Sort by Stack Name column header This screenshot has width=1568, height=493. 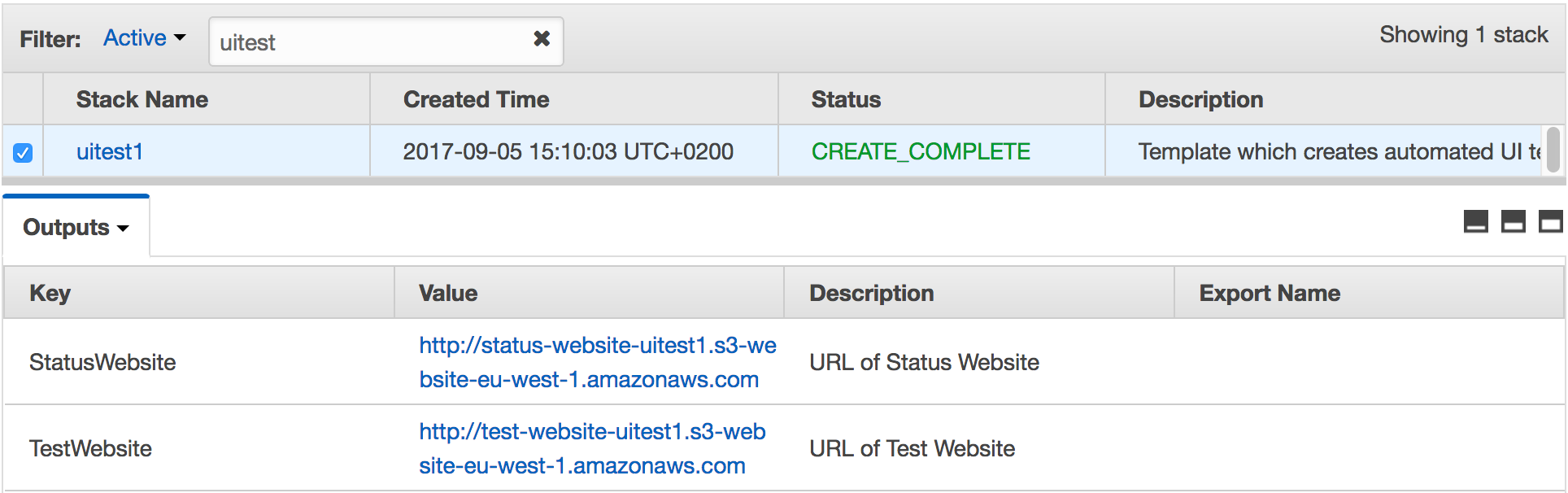pos(142,99)
